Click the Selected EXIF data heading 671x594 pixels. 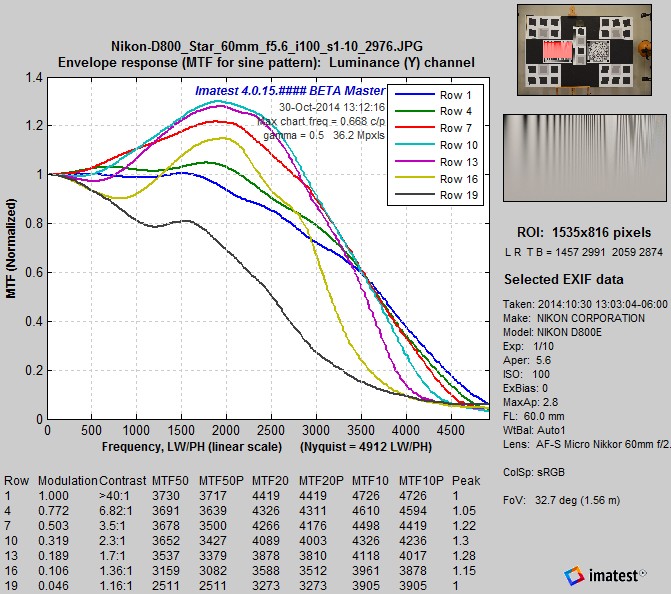point(564,279)
